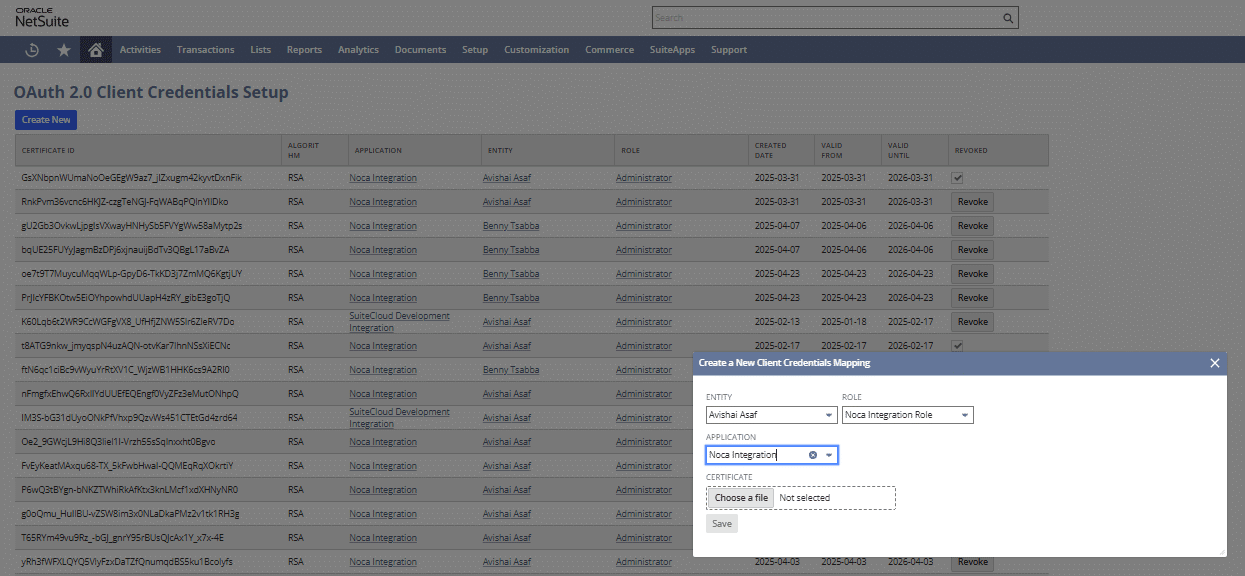Click the OAuth 2.0 Client Credentials Setup heading
Screen dimensions: 1245x576
[151, 92]
